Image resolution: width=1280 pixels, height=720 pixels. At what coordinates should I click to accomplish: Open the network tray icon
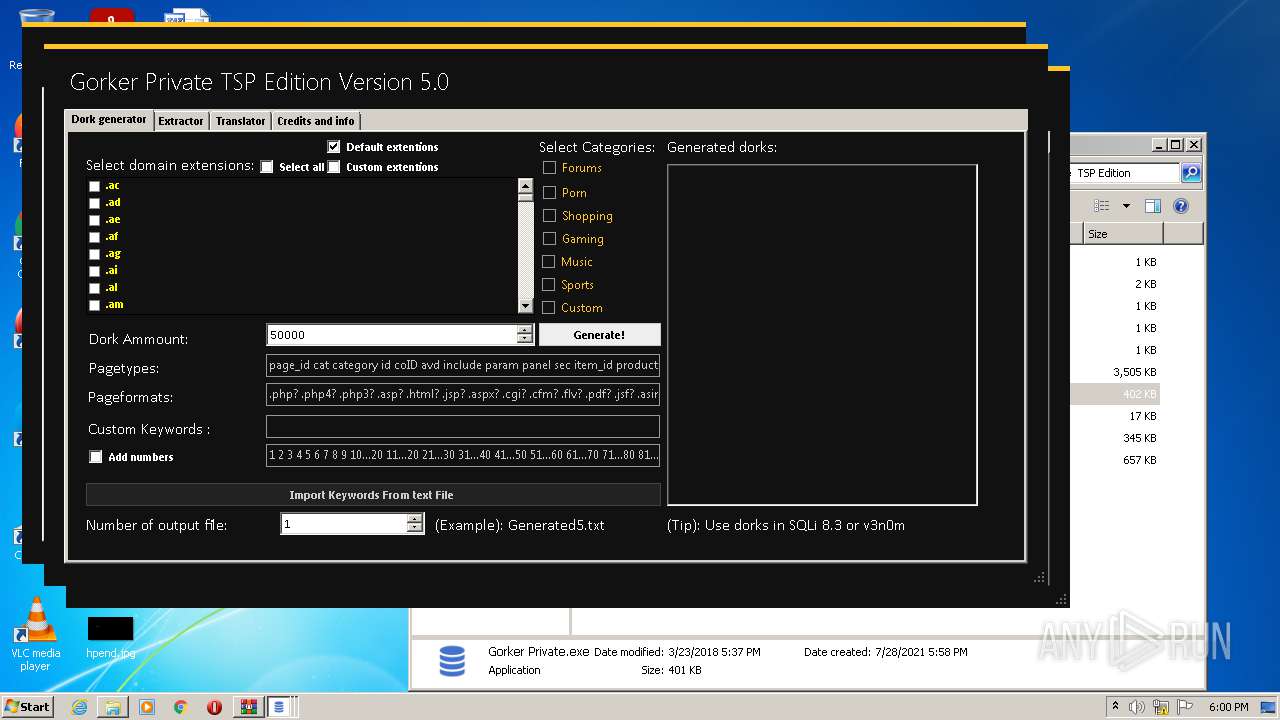tap(1160, 707)
